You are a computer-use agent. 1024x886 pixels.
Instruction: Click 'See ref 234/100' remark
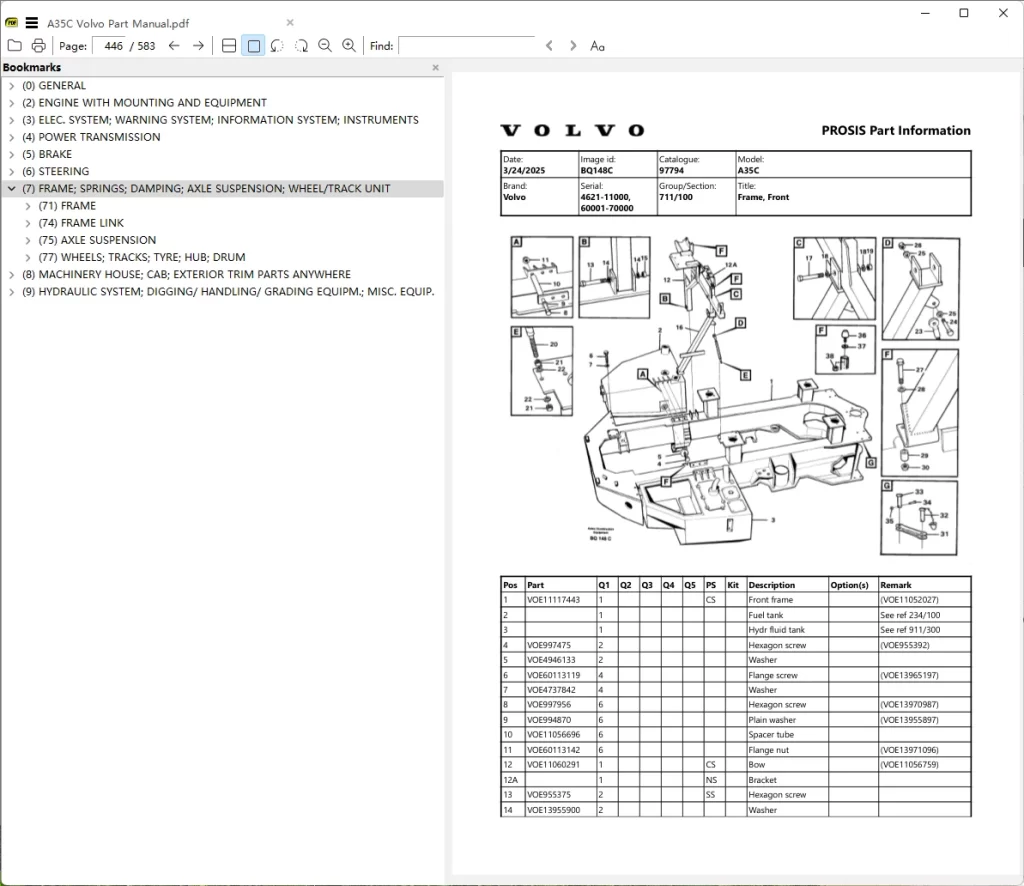tap(910, 615)
